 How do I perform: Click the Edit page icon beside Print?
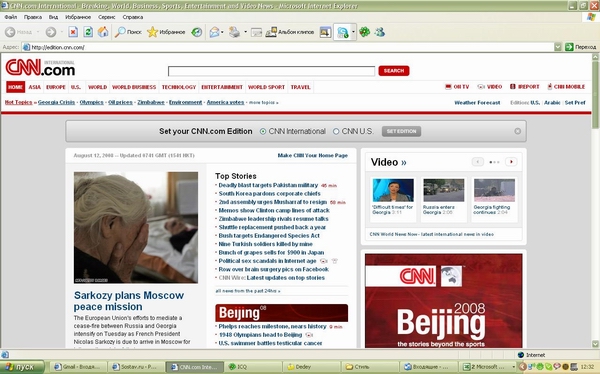click(x=256, y=33)
